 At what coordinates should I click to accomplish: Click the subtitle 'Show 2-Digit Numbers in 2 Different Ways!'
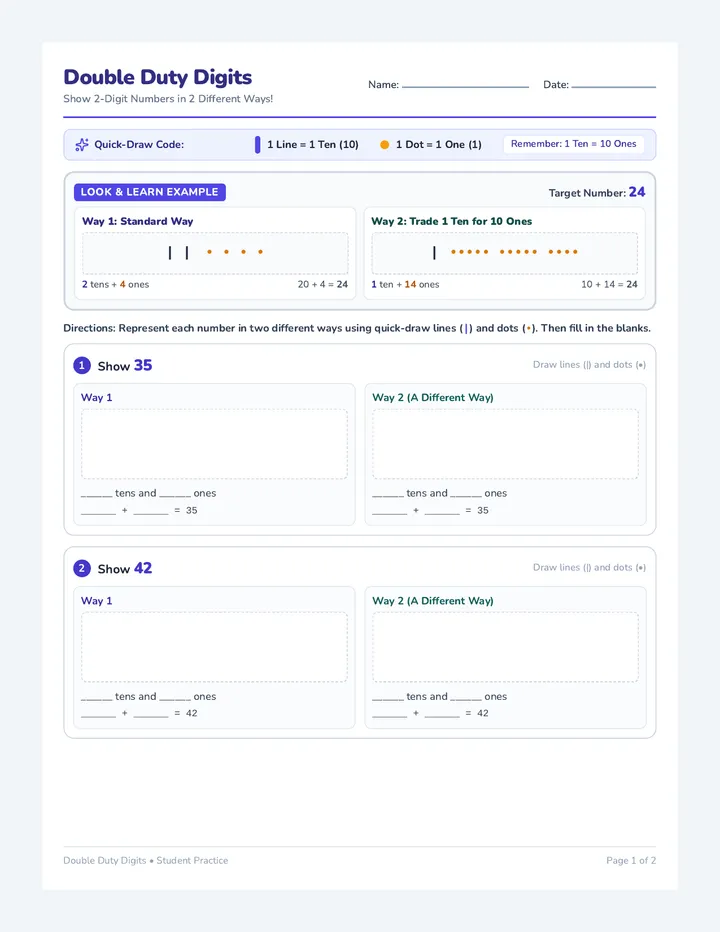(168, 99)
